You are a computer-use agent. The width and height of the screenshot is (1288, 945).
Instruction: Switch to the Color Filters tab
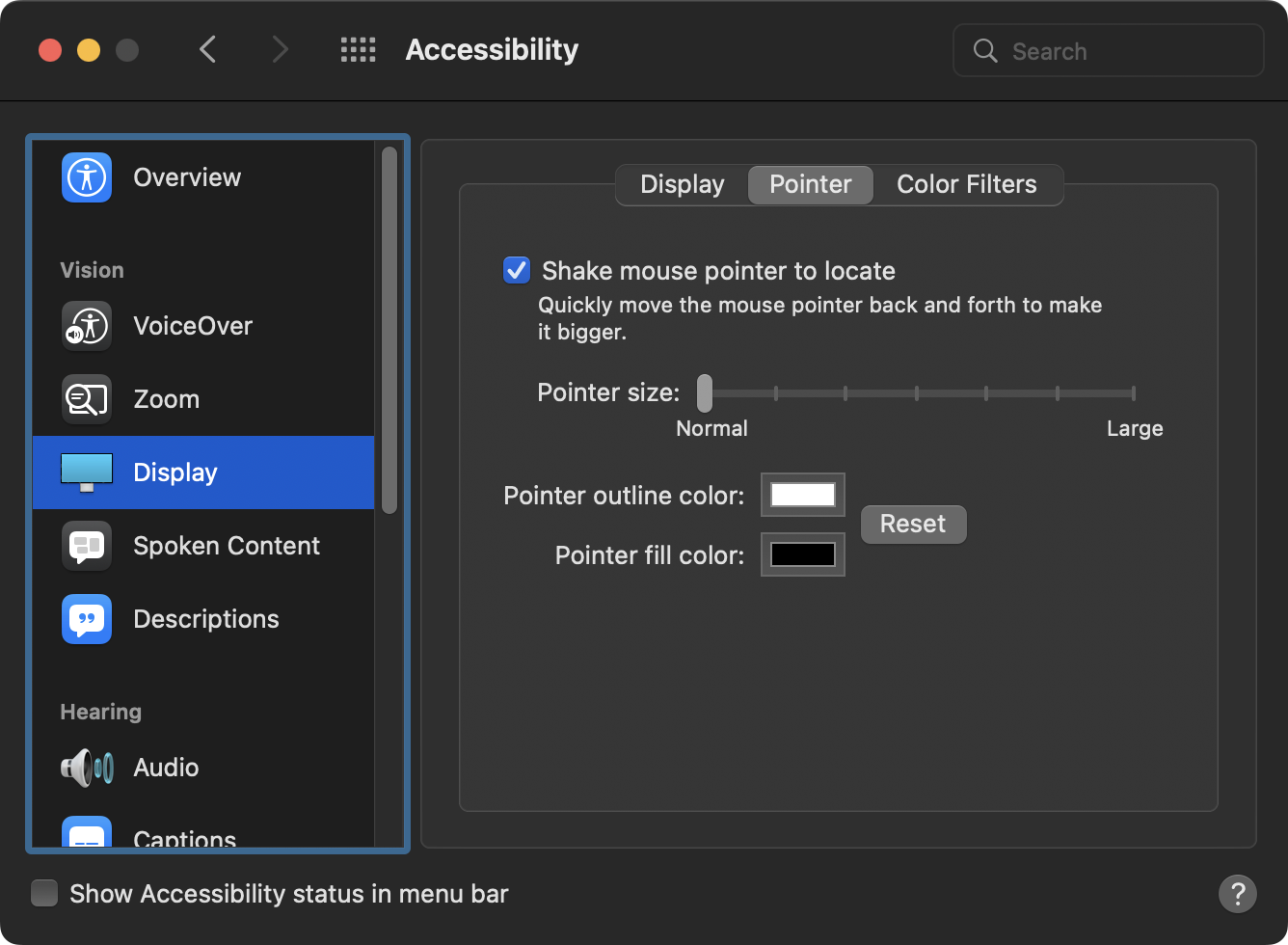click(966, 184)
